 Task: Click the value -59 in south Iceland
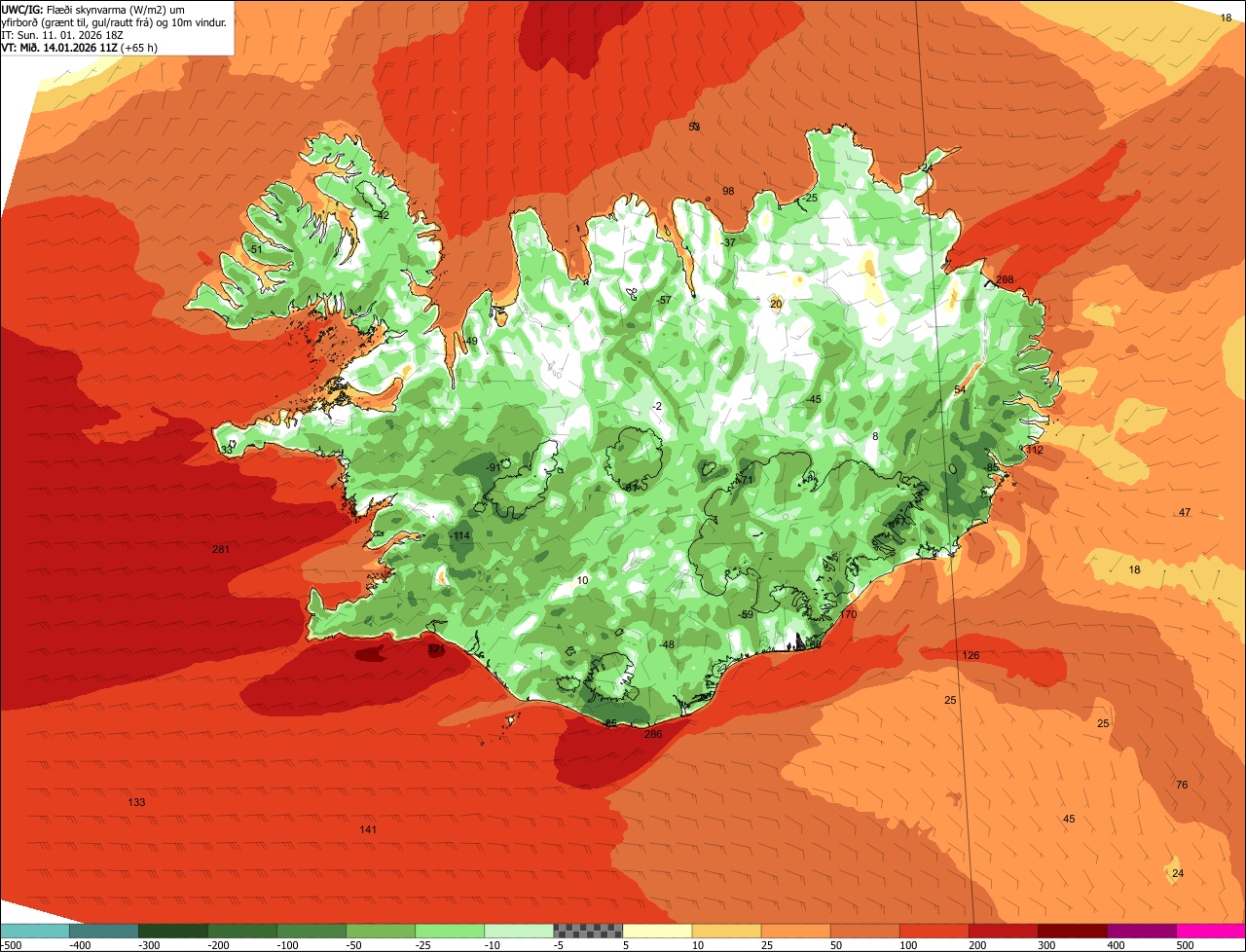click(746, 614)
